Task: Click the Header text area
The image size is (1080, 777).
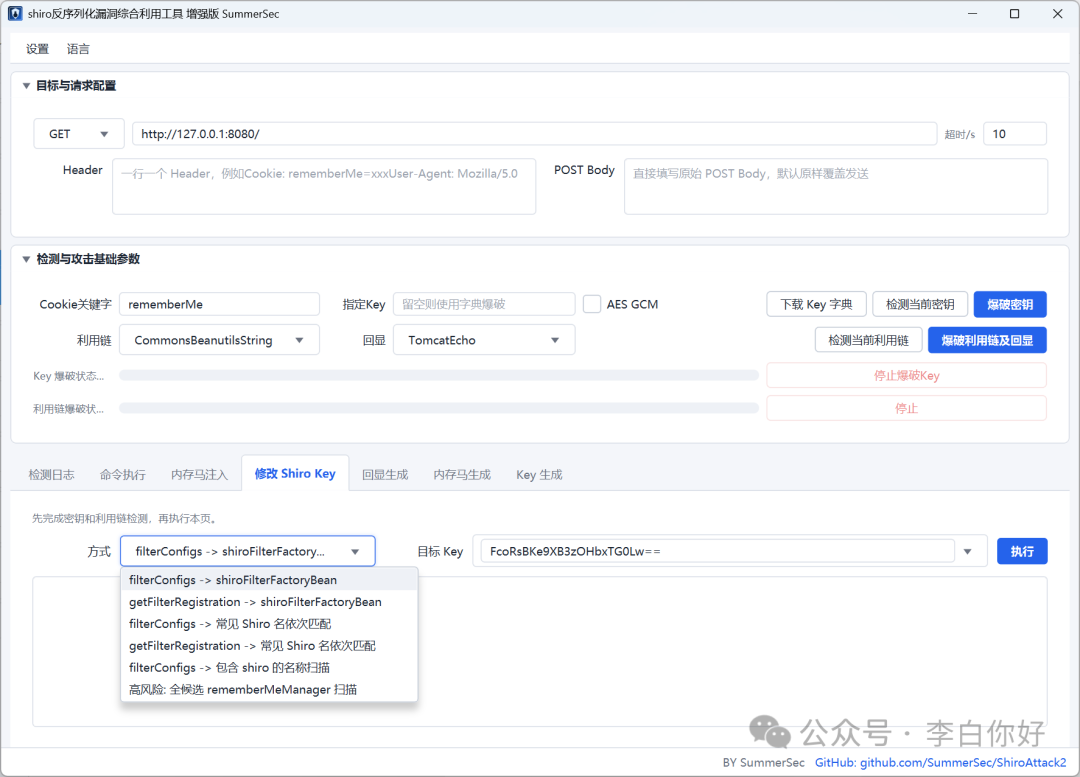Action: (324, 187)
